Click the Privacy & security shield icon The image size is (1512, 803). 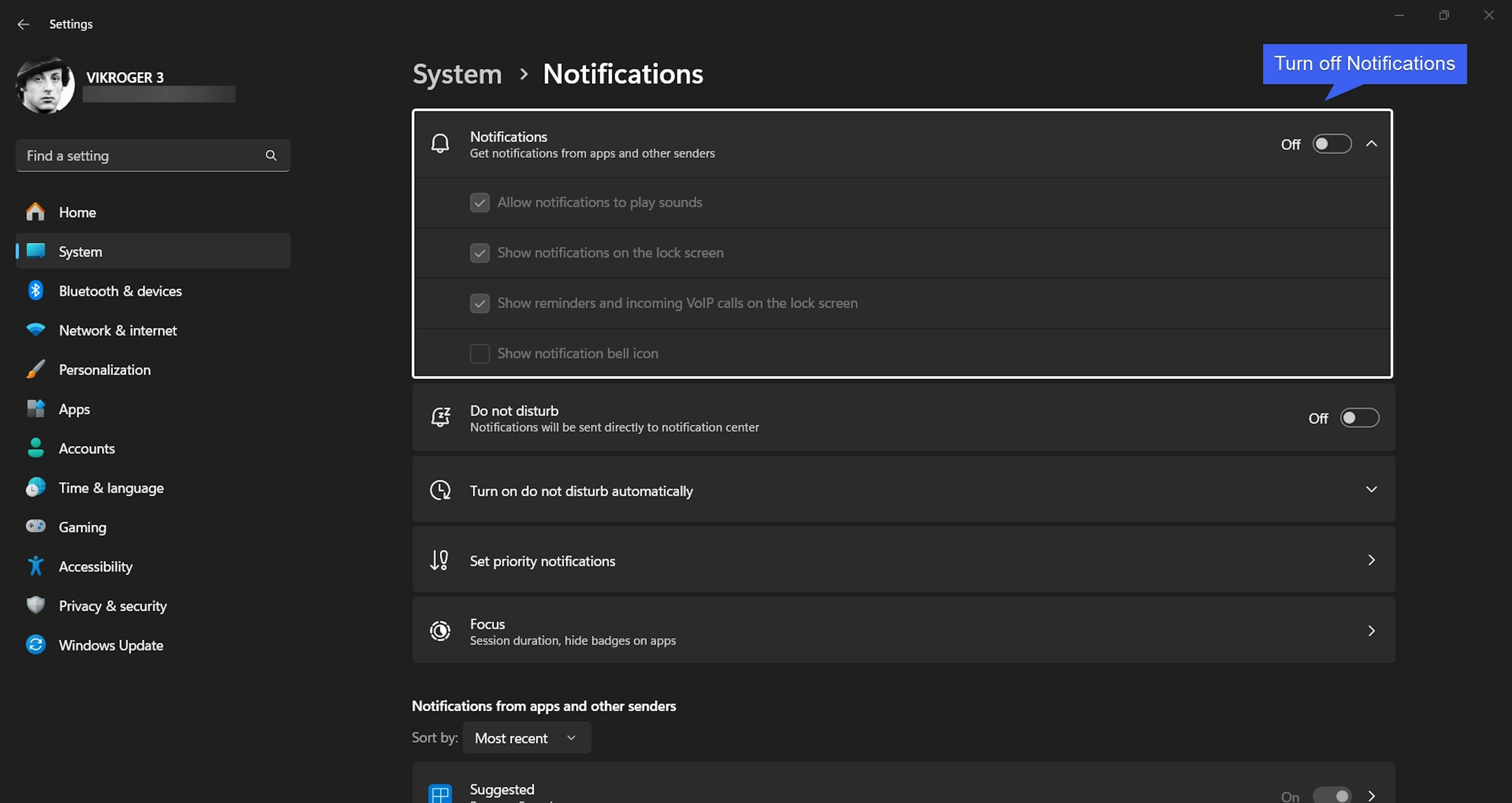coord(35,605)
